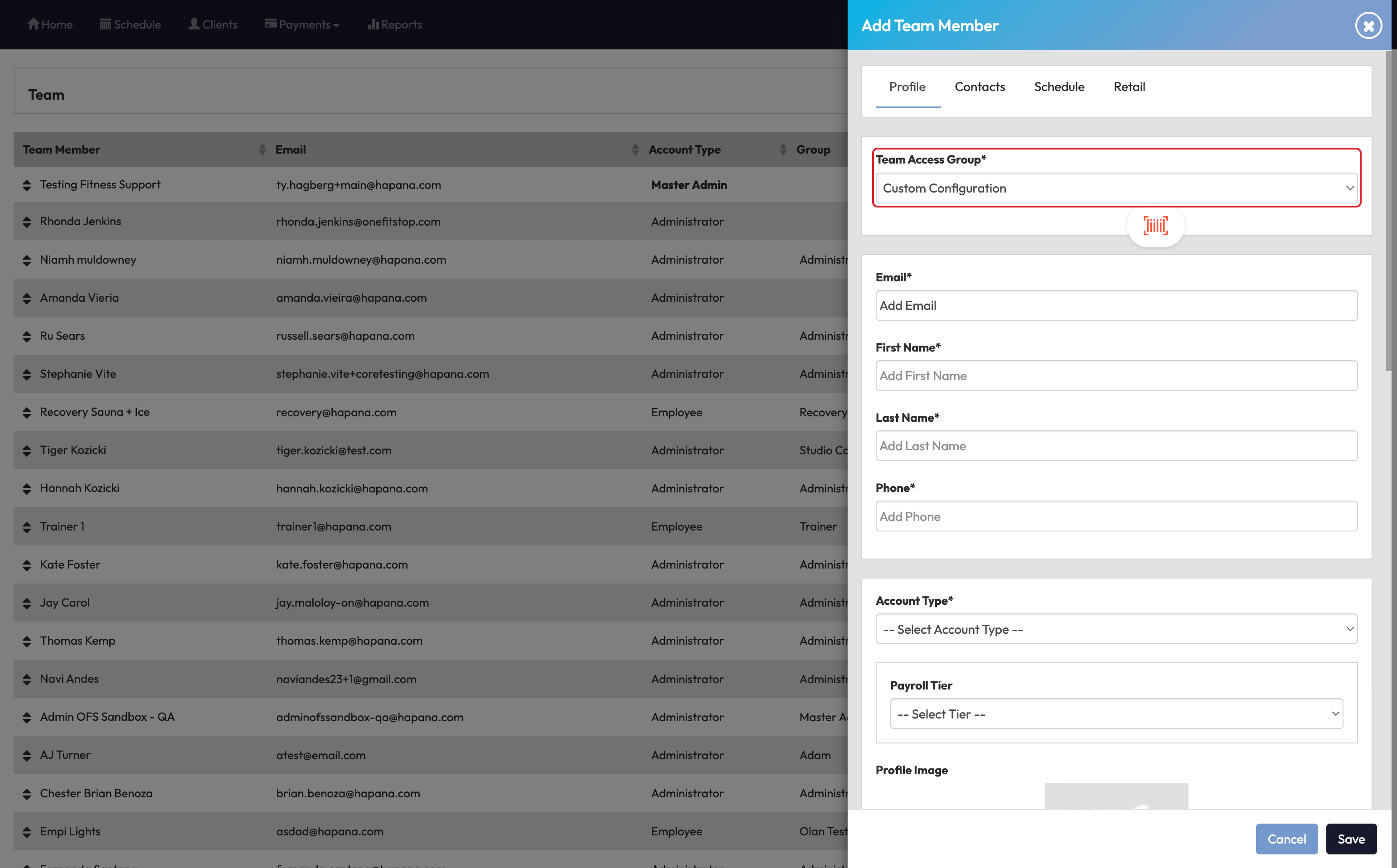Viewport: 1397px width, 868px height.
Task: Click the barcode scanner icon
Action: [1155, 226]
